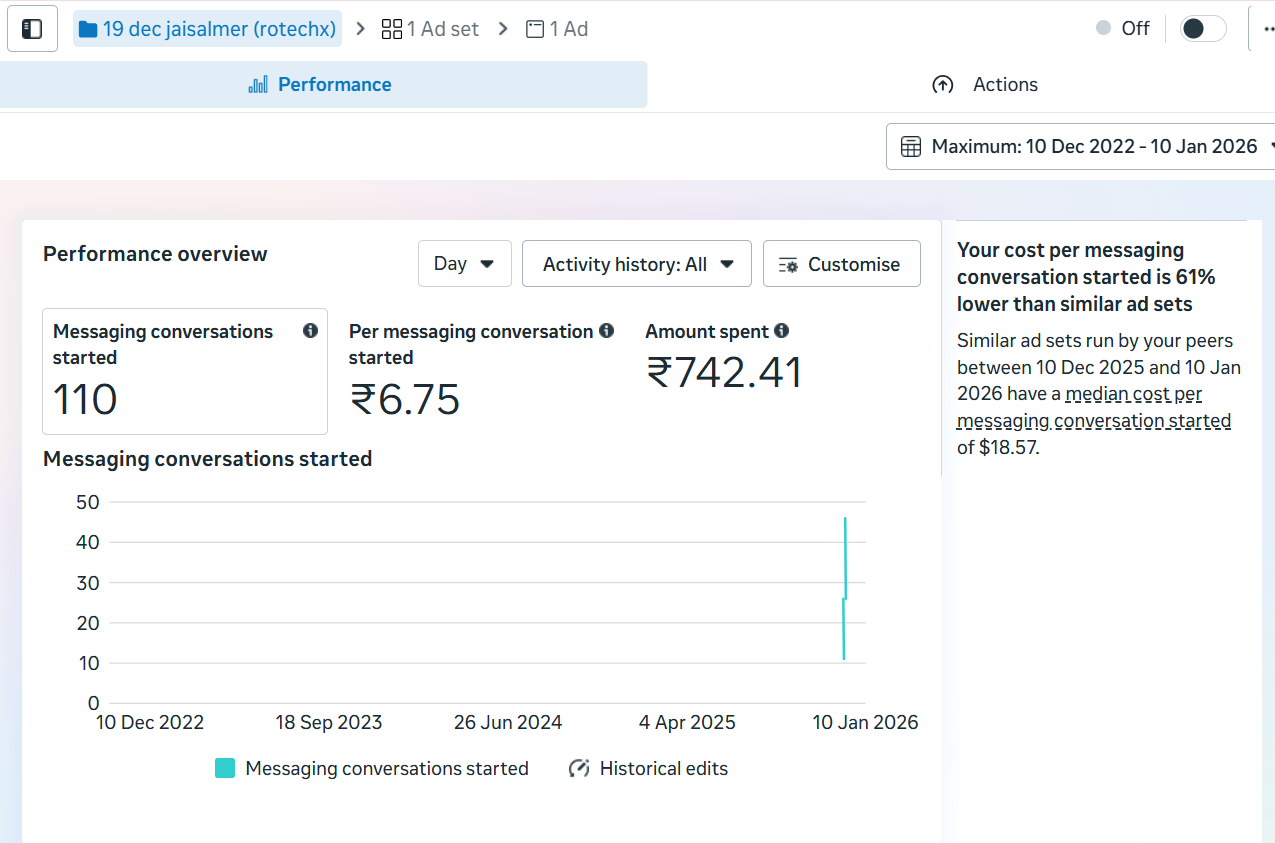Click the 26 Jun 2024 axis label

[x=508, y=722]
